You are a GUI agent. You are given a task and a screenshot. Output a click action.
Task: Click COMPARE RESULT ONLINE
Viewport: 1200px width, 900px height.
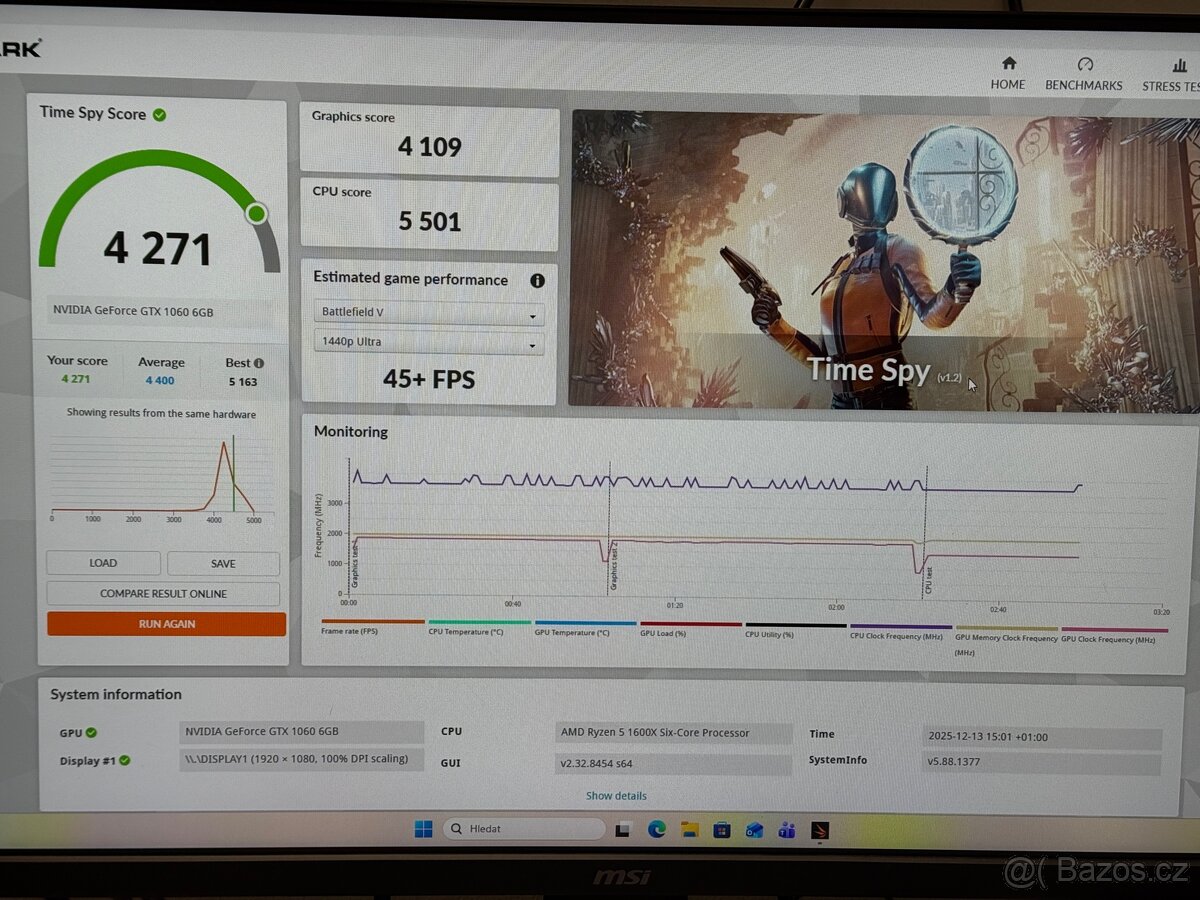click(x=163, y=593)
